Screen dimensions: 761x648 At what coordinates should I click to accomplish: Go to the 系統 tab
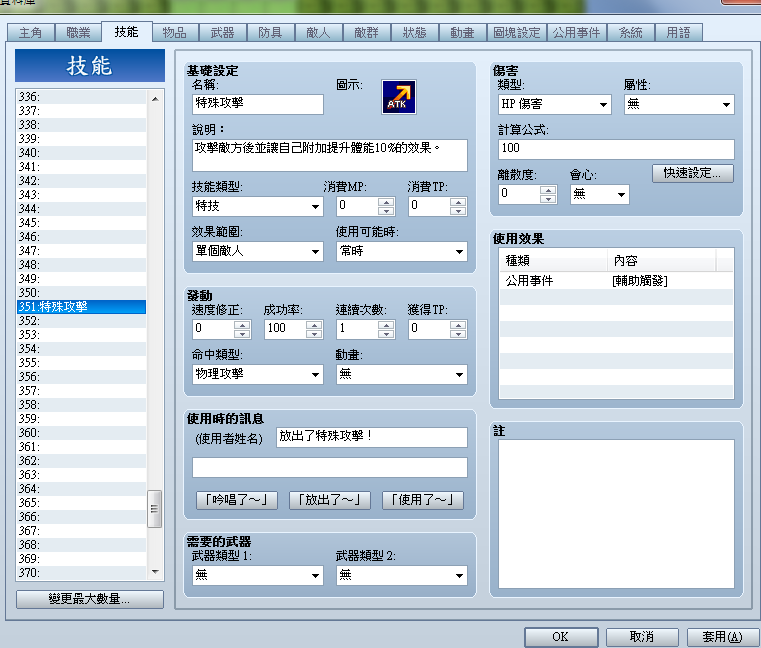point(631,33)
